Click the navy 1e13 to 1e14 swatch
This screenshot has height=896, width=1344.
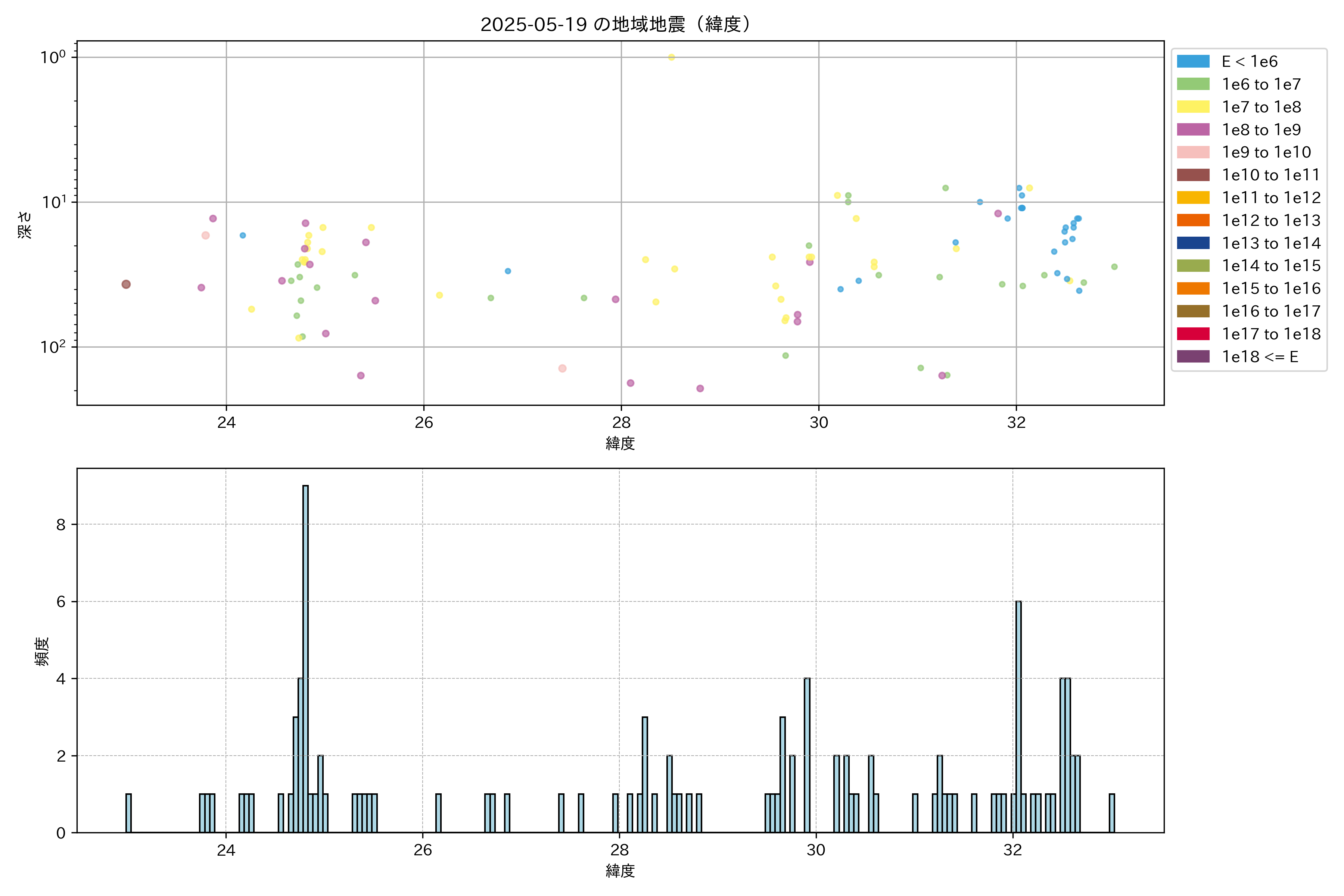[1193, 243]
